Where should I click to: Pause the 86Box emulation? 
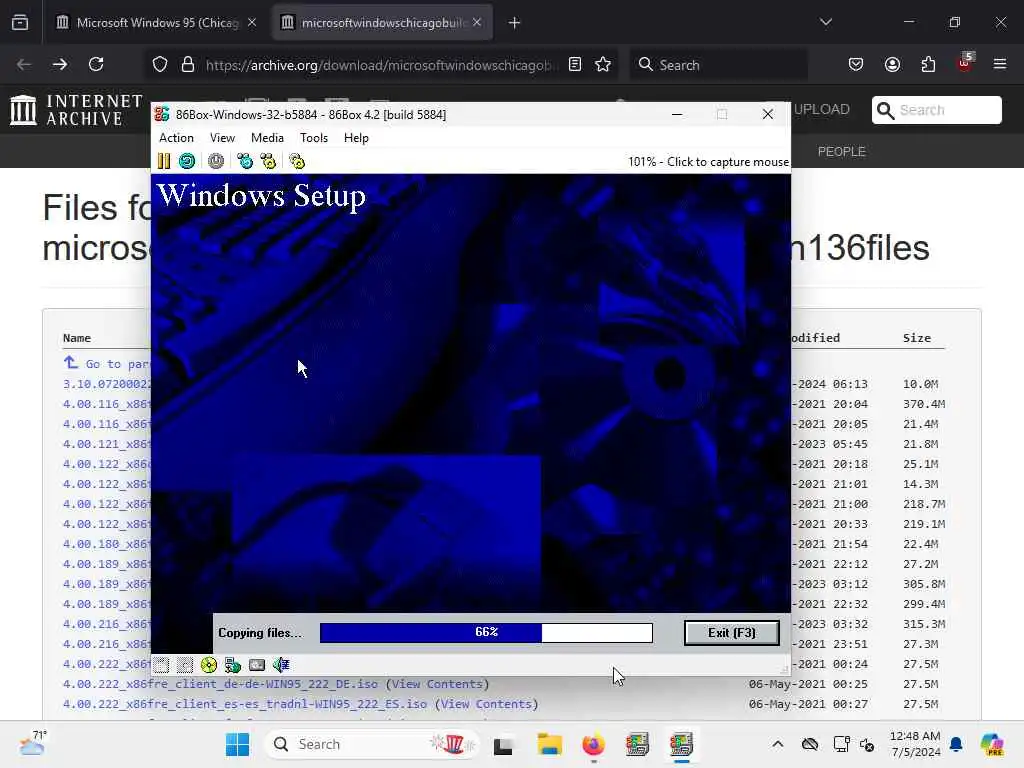click(164, 161)
